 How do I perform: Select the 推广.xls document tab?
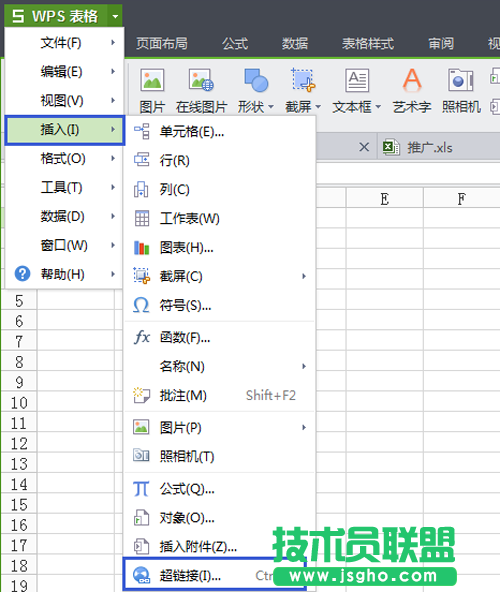[438, 147]
